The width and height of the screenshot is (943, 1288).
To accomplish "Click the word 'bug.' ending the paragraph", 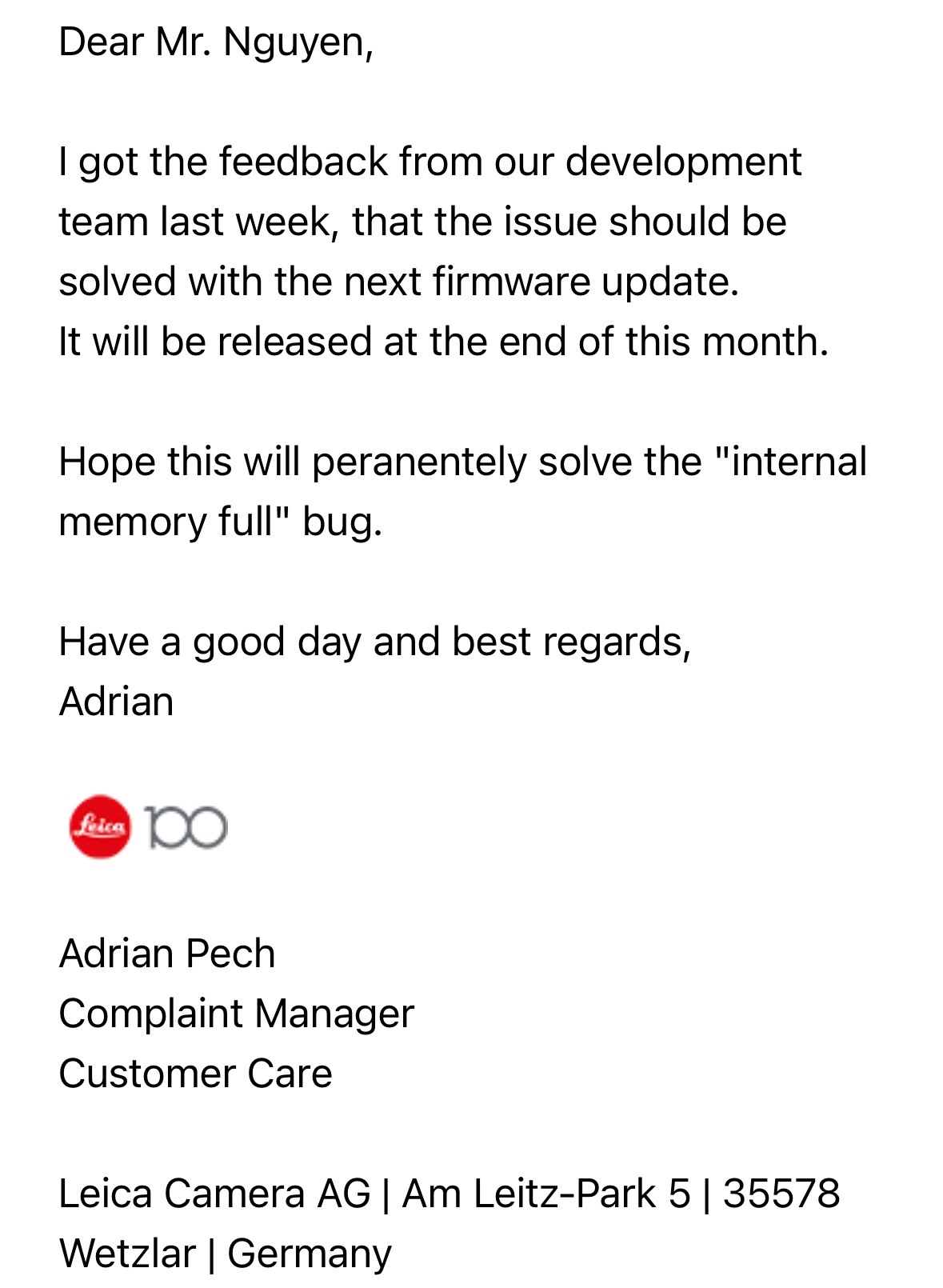I will coord(342,522).
